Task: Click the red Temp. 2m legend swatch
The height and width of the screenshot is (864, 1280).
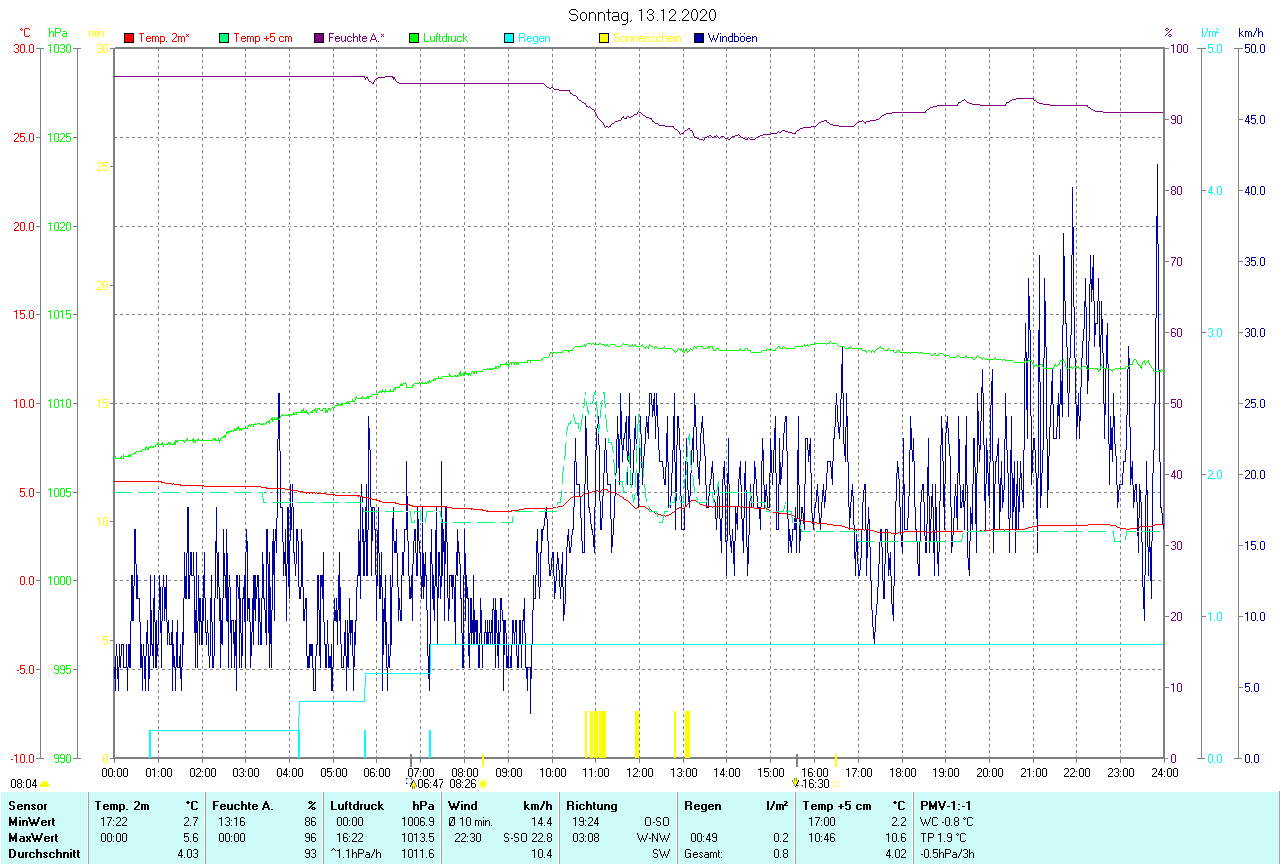Action: [128, 38]
